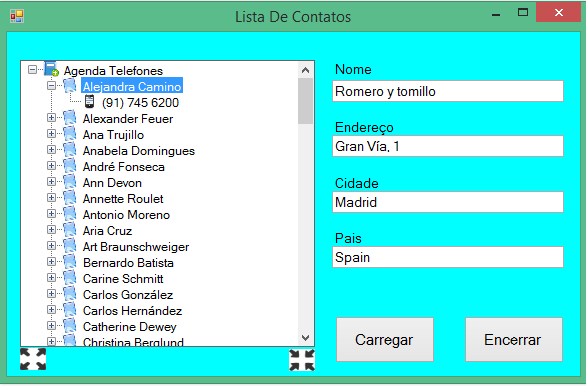Image resolution: width=586 pixels, height=386 pixels.
Task: Expand the Art Braunschweiger node
Action: click(x=52, y=246)
